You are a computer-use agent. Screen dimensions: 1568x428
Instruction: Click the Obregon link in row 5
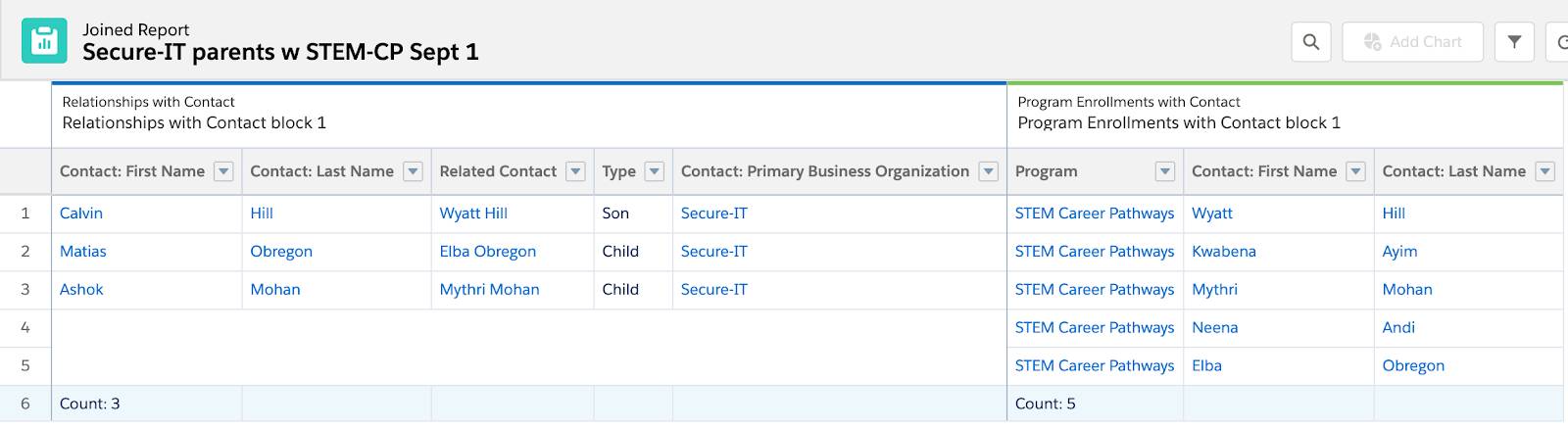pos(1413,366)
